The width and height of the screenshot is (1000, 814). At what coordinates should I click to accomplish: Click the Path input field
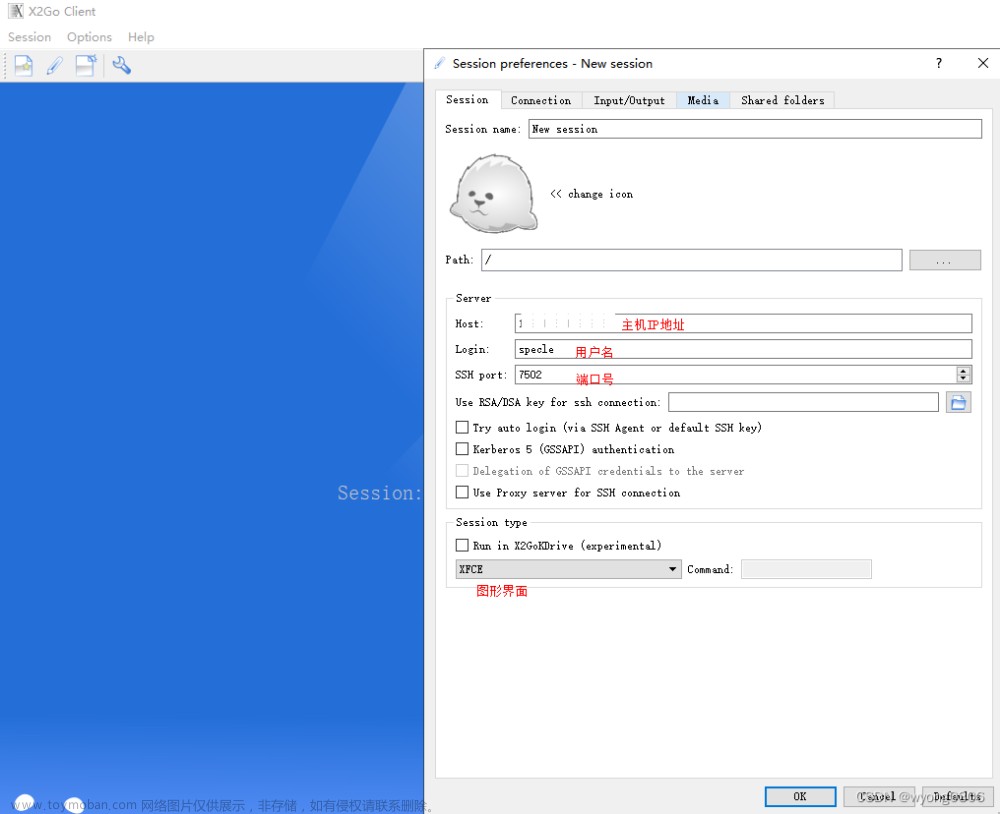point(691,260)
